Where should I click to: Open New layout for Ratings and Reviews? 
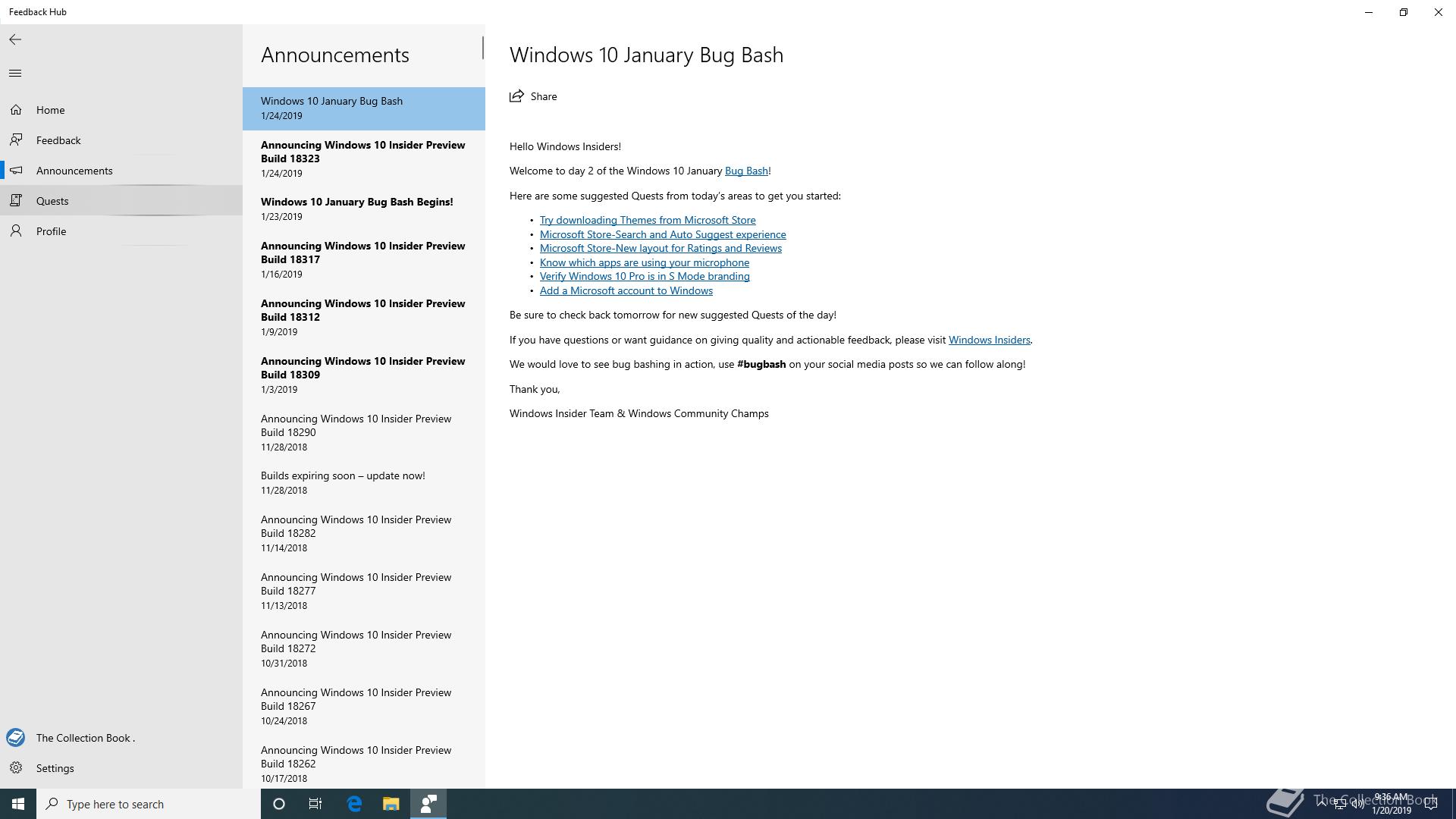(661, 248)
